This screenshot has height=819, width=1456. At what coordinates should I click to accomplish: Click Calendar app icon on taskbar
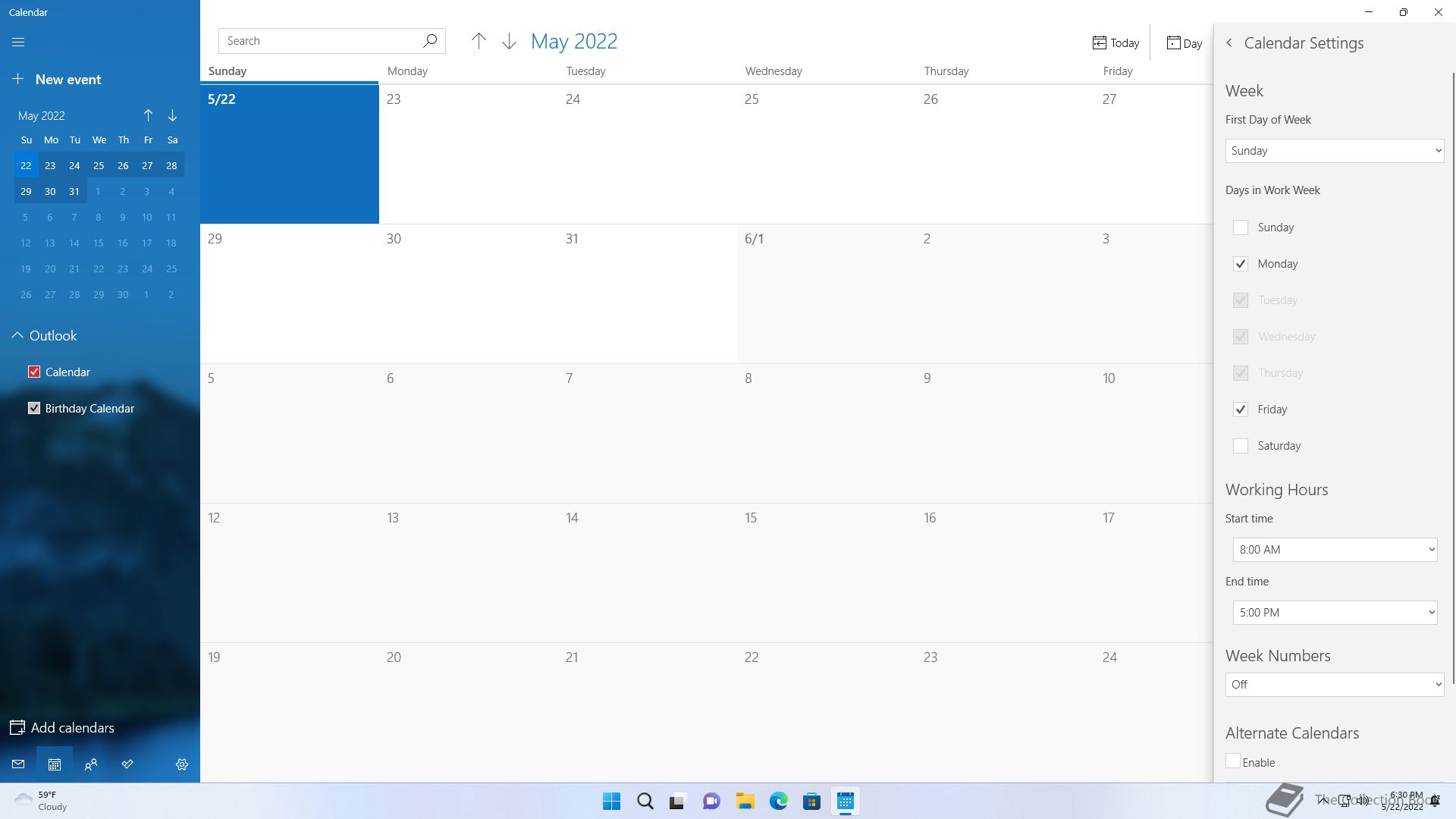click(x=845, y=802)
